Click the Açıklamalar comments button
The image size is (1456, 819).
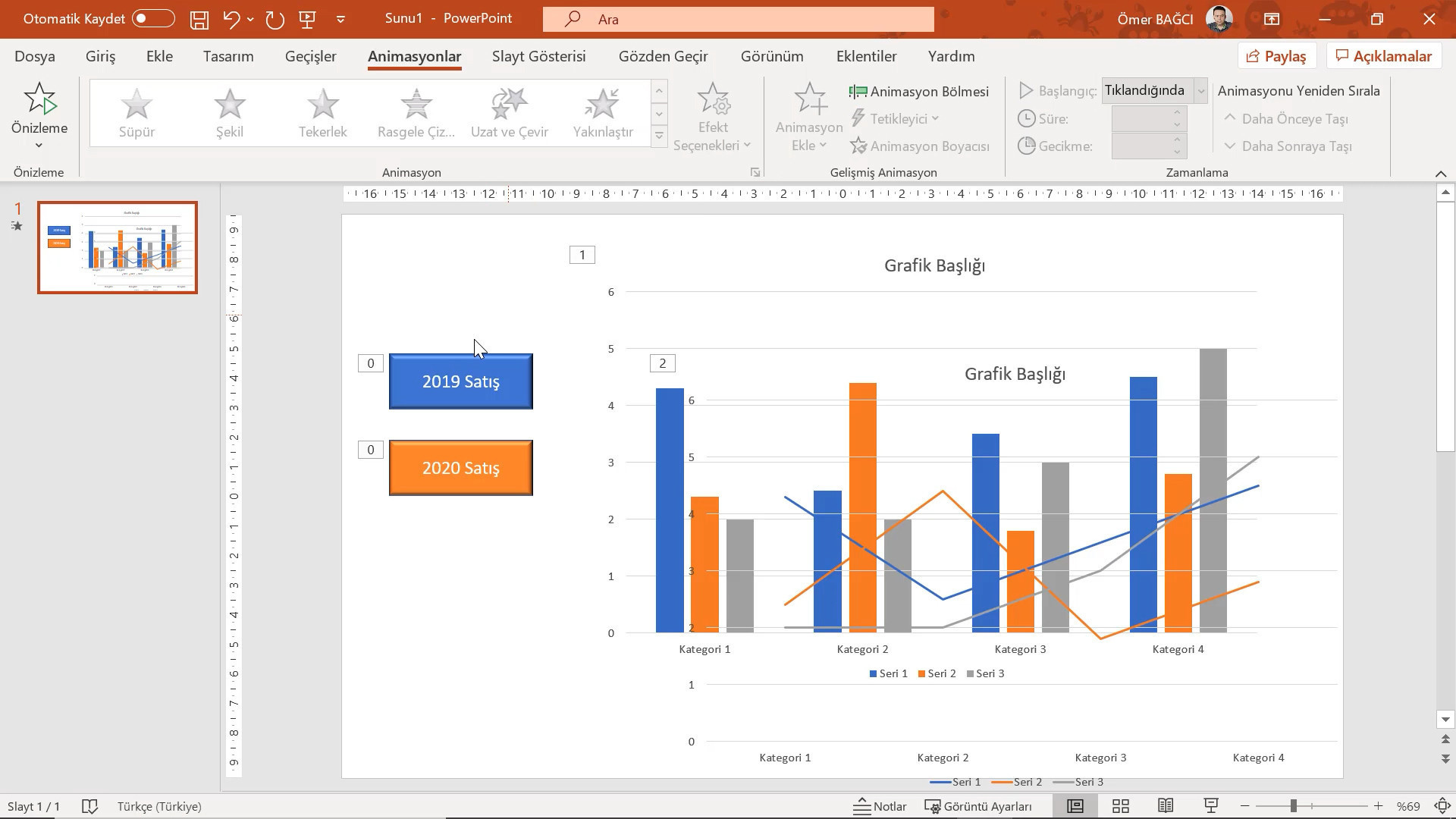tap(1383, 56)
